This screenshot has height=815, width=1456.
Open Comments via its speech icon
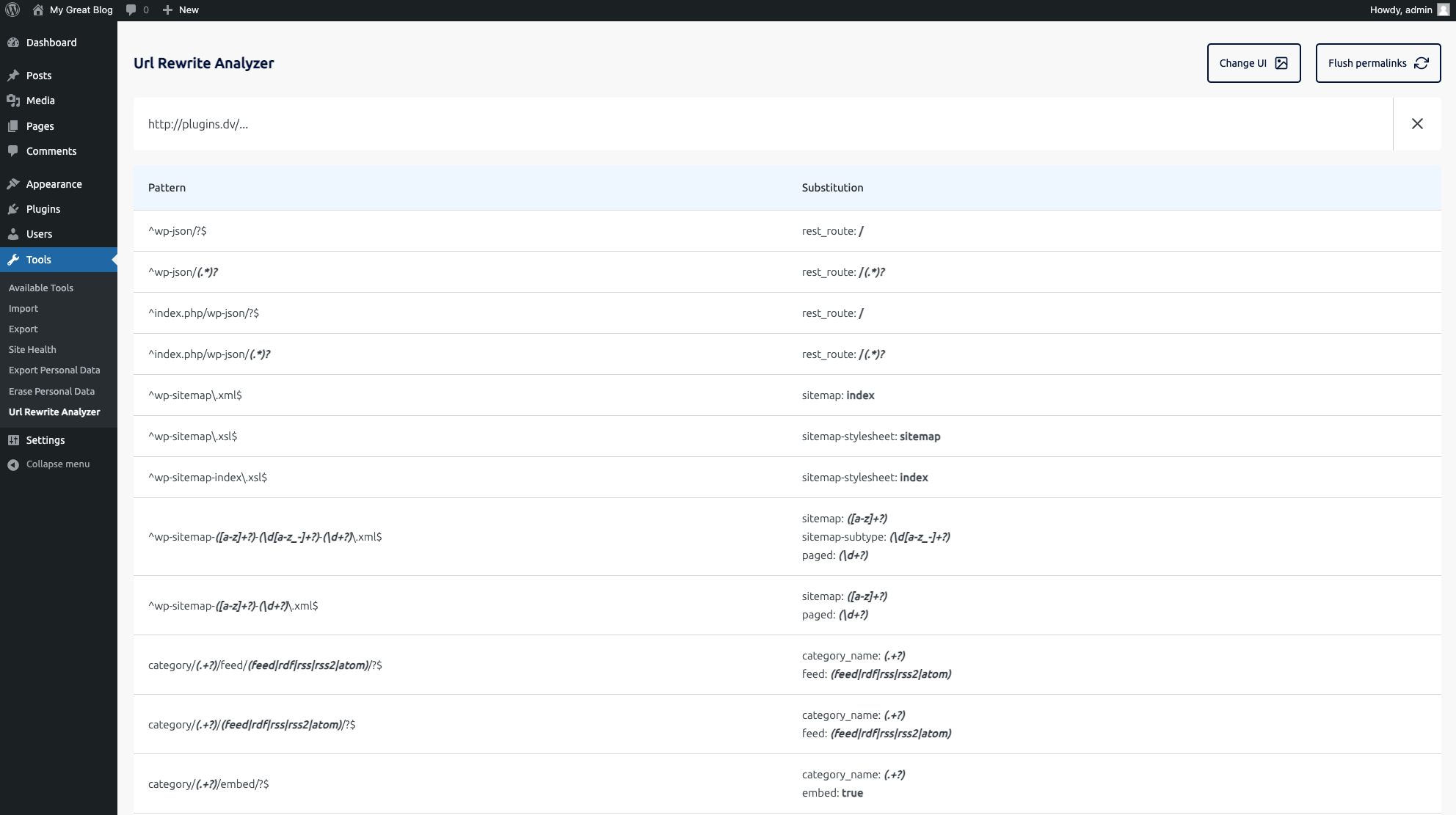click(13, 151)
